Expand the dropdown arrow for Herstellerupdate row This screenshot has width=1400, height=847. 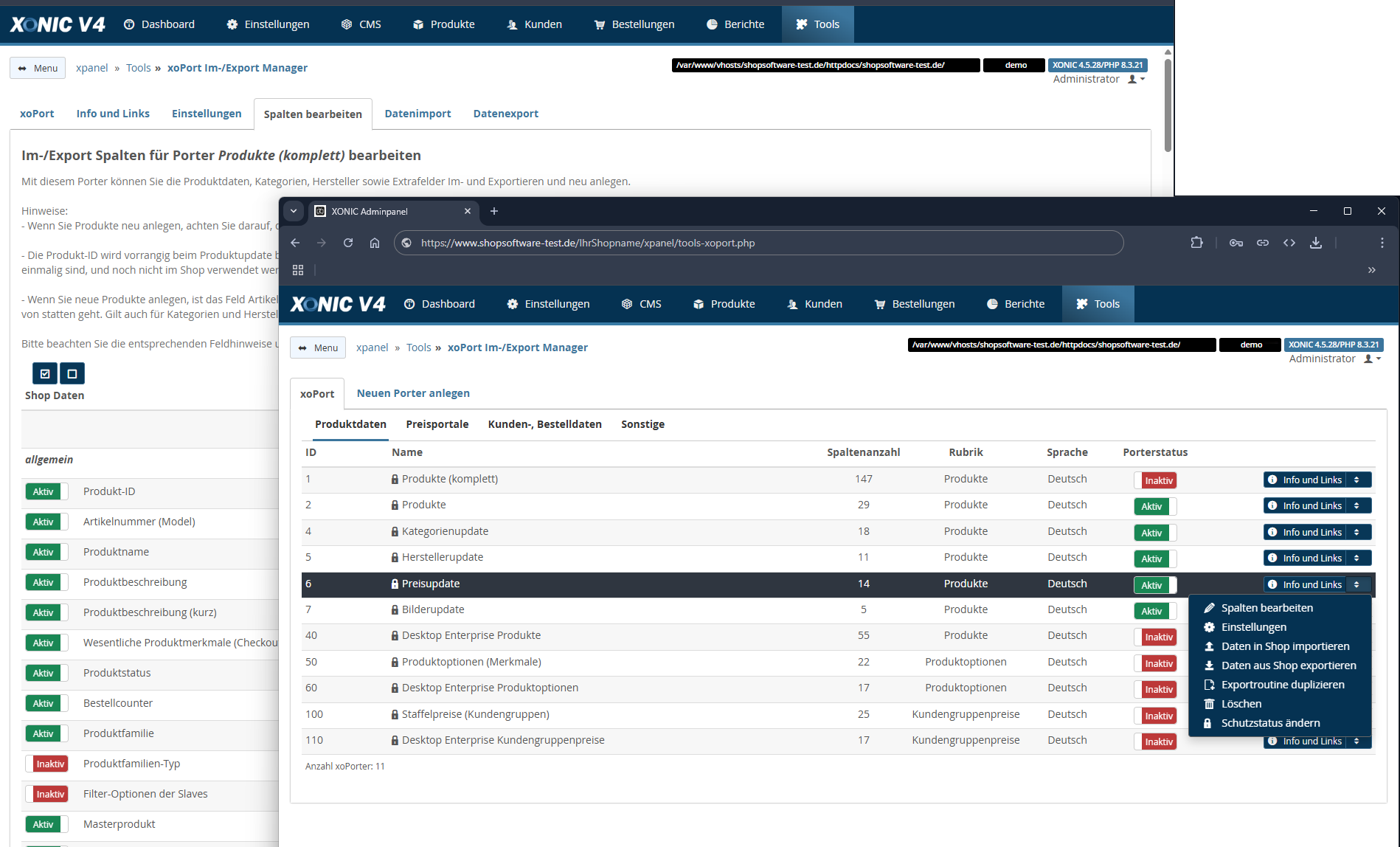(x=1358, y=558)
